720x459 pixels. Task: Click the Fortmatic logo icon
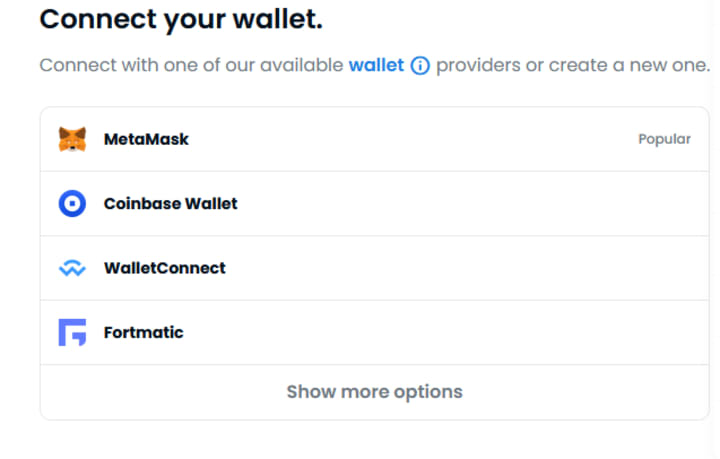point(72,333)
